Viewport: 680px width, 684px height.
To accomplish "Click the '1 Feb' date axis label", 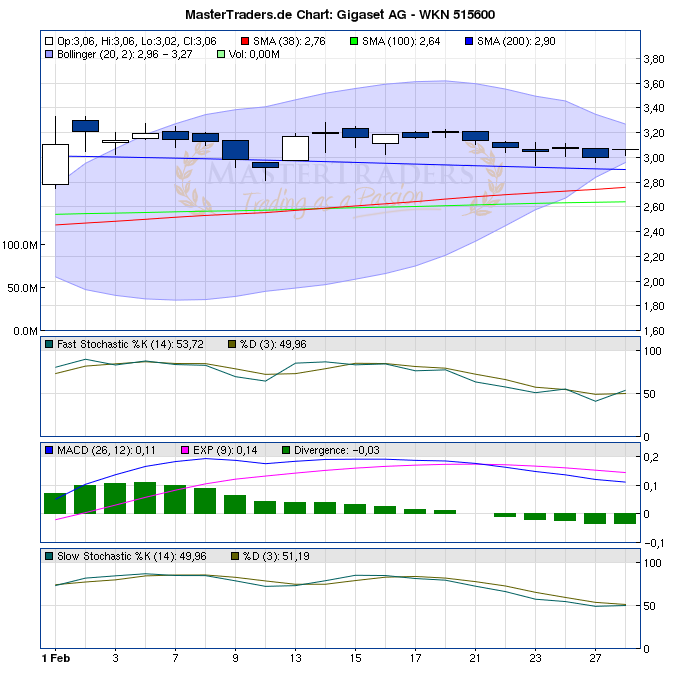I will [56, 658].
